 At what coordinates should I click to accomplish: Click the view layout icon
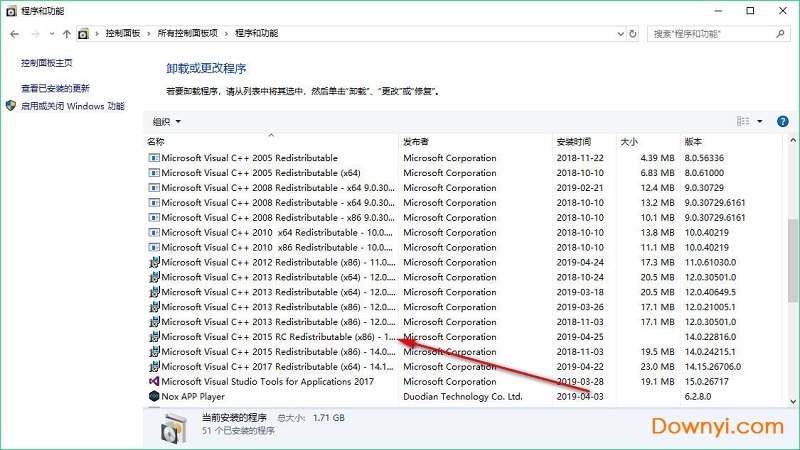[x=743, y=121]
